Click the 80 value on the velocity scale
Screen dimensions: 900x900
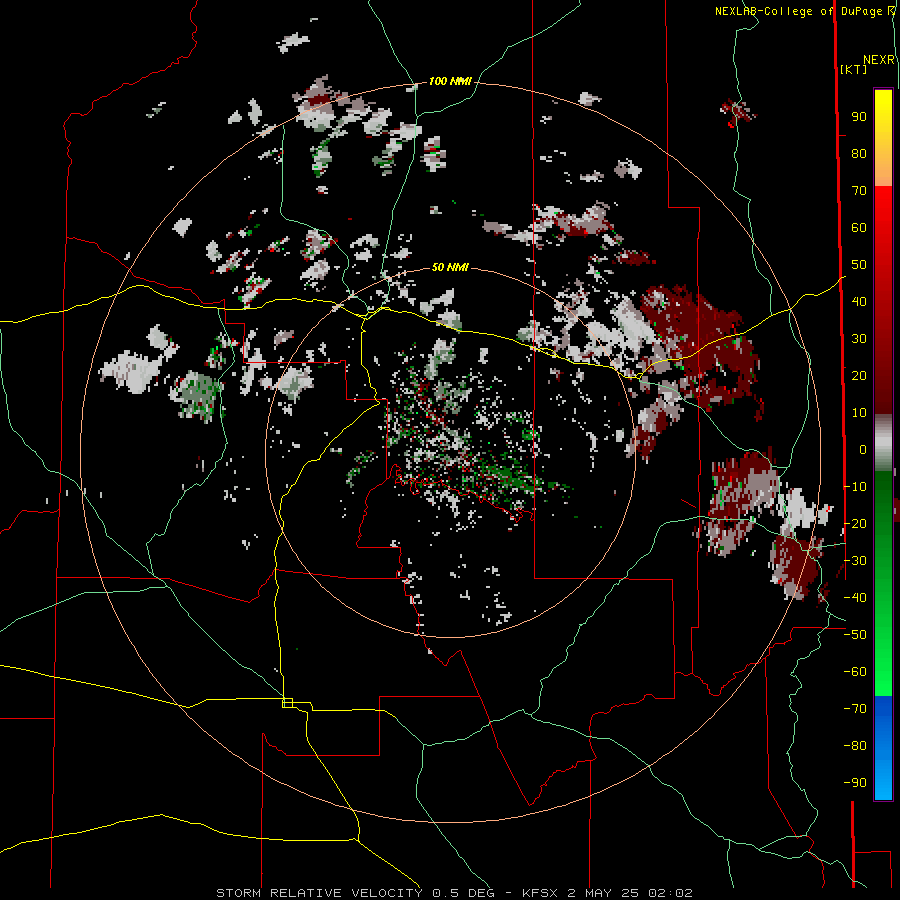click(x=859, y=154)
